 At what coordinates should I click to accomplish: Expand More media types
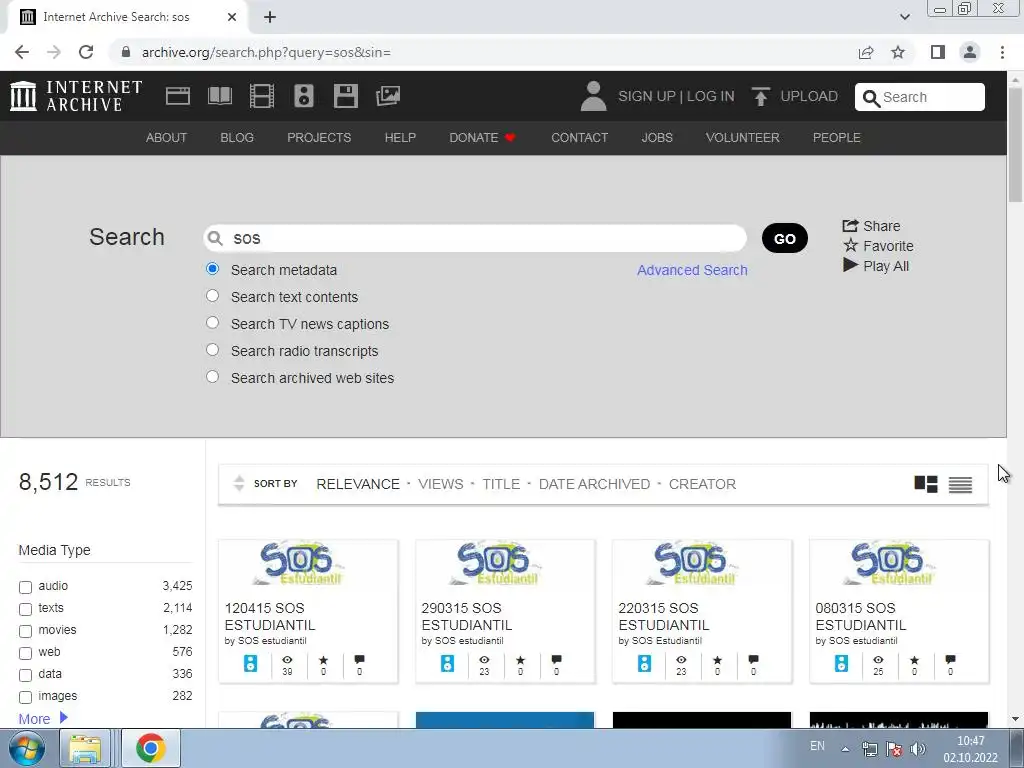(43, 718)
